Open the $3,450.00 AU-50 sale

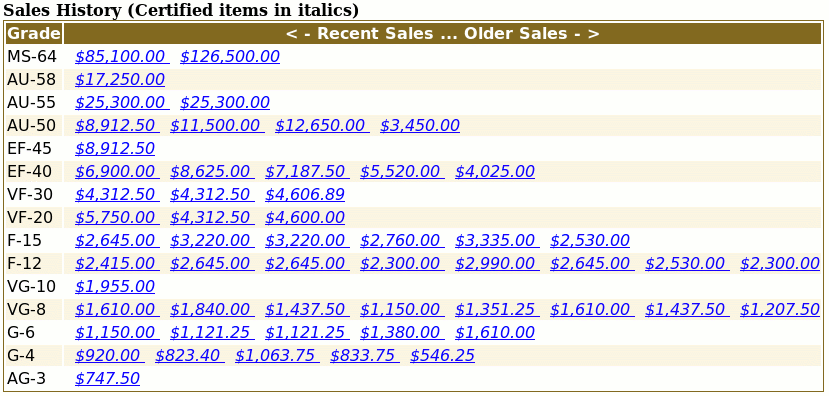click(420, 125)
